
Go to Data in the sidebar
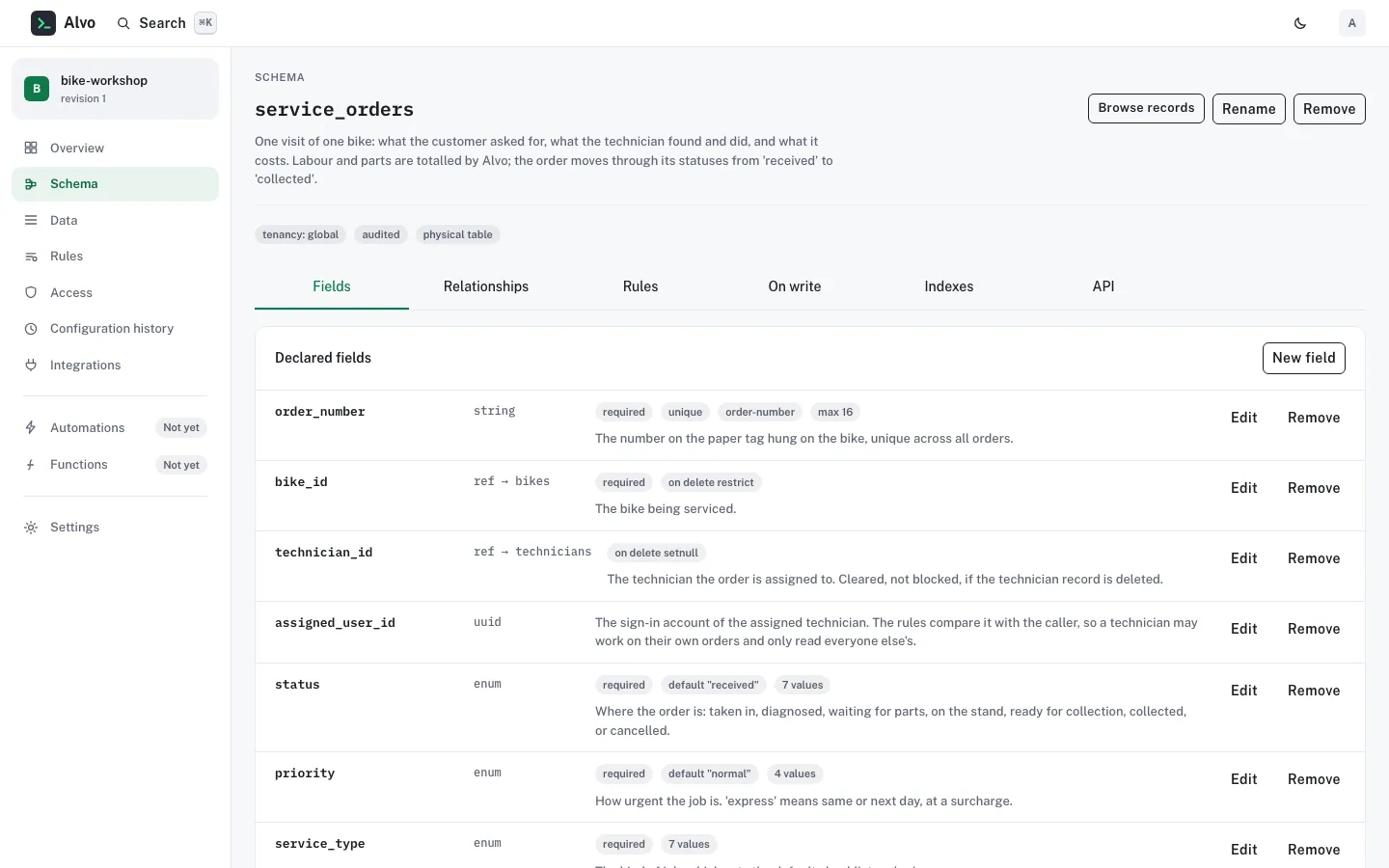pos(115,220)
